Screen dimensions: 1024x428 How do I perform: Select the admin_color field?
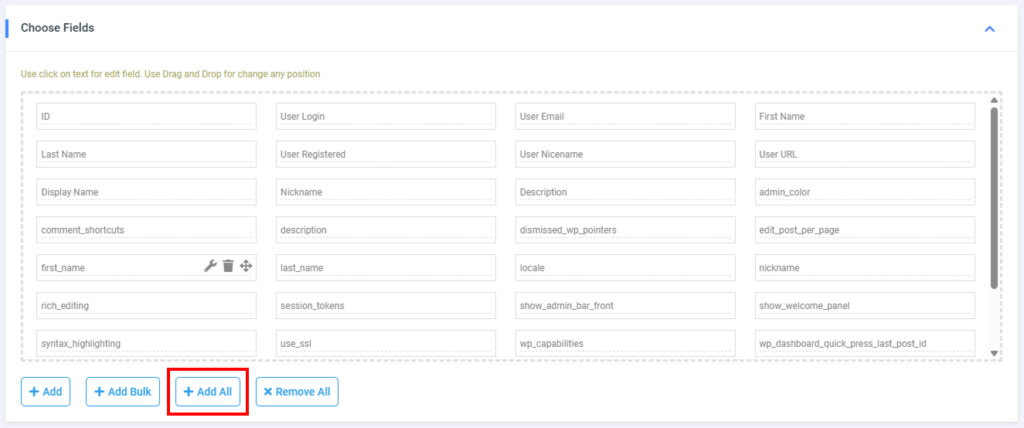864,192
